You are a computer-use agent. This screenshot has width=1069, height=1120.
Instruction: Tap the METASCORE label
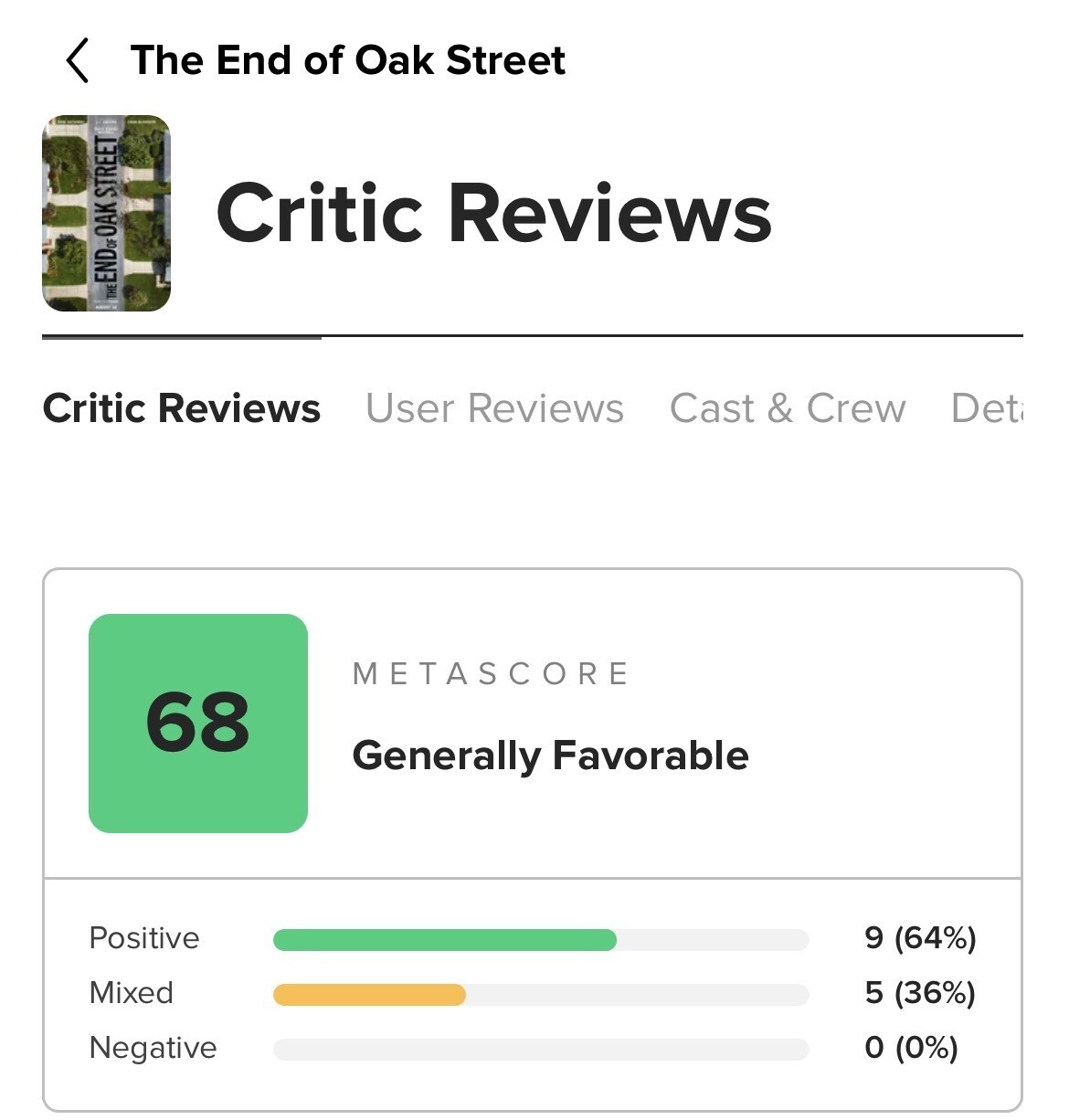point(492,674)
